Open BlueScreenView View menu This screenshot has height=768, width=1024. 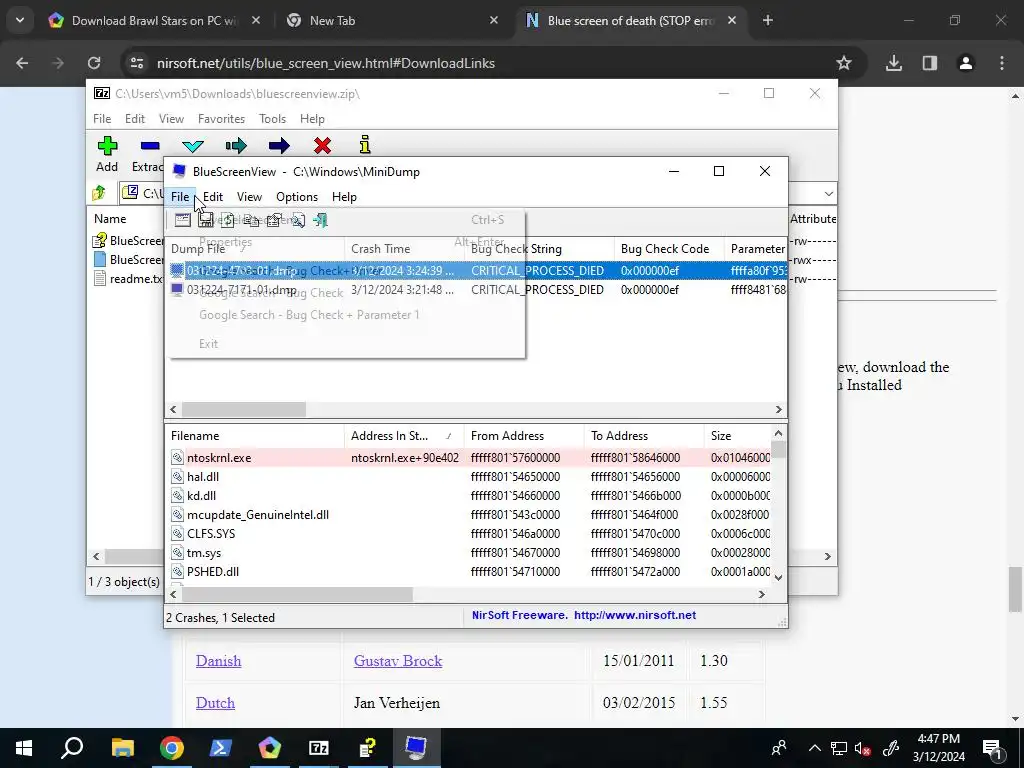[x=249, y=197]
